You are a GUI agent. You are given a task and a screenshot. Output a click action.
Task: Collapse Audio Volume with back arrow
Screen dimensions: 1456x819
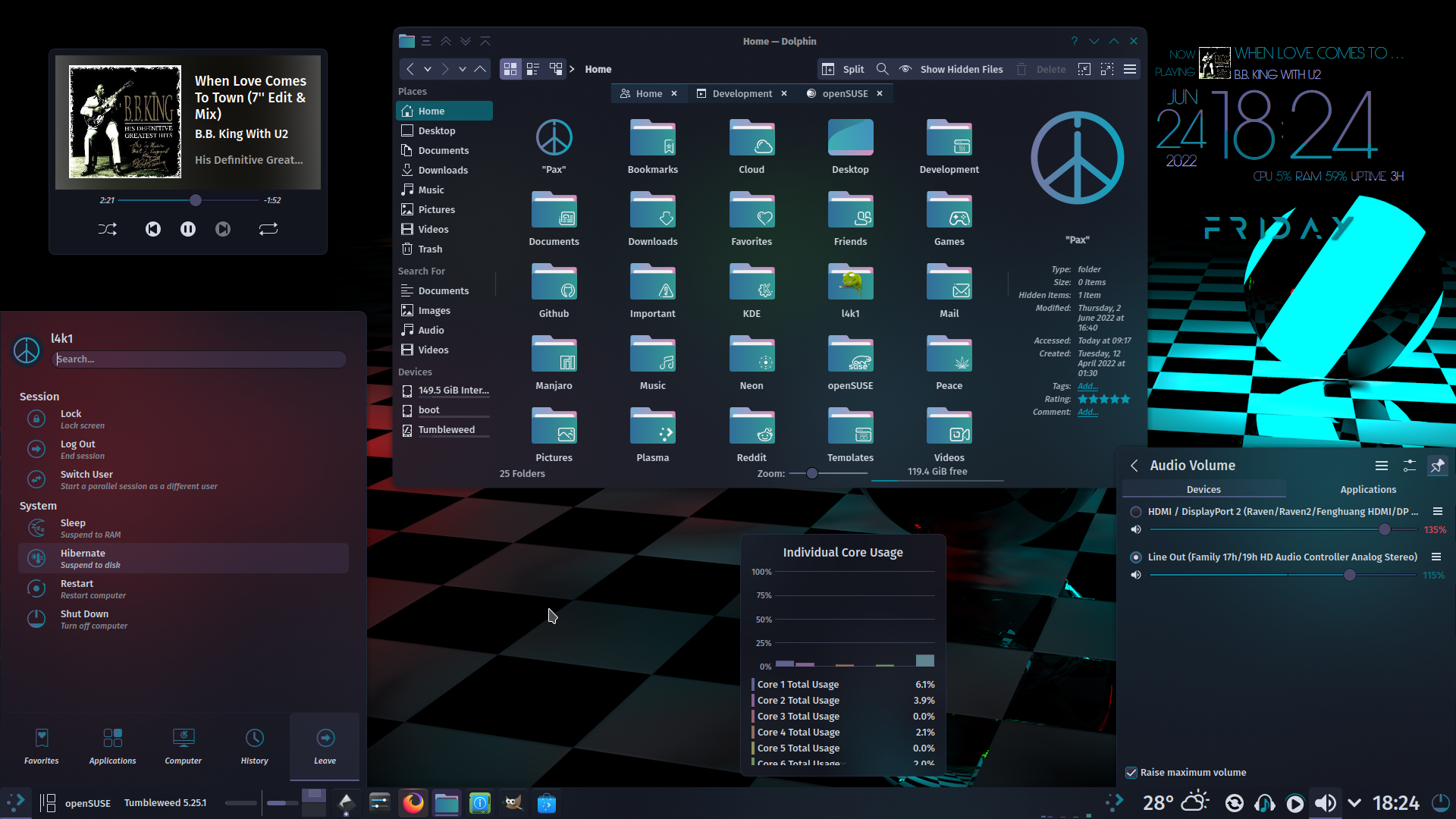(1134, 466)
